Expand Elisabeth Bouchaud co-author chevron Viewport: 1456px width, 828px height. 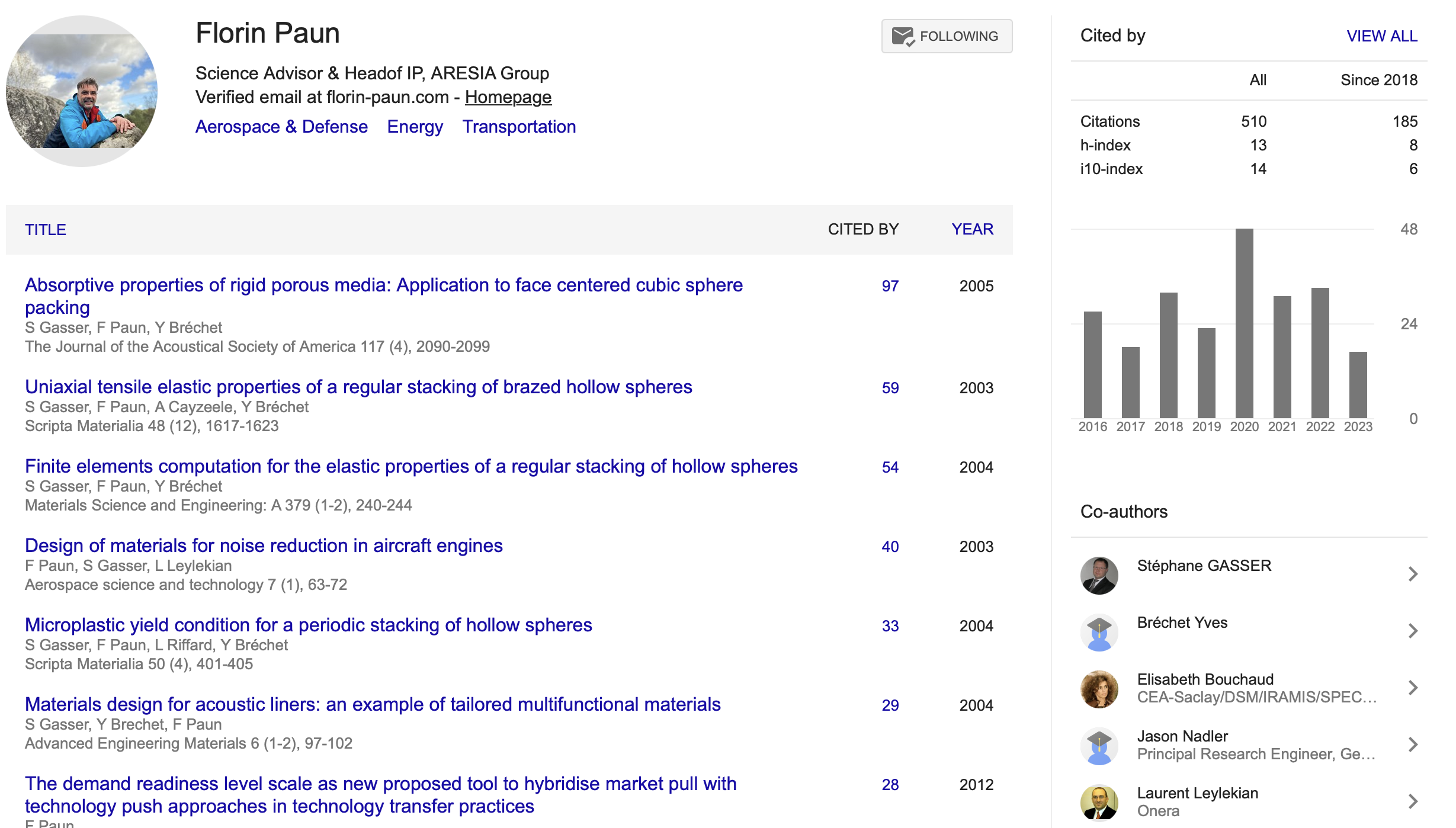click(x=1413, y=688)
